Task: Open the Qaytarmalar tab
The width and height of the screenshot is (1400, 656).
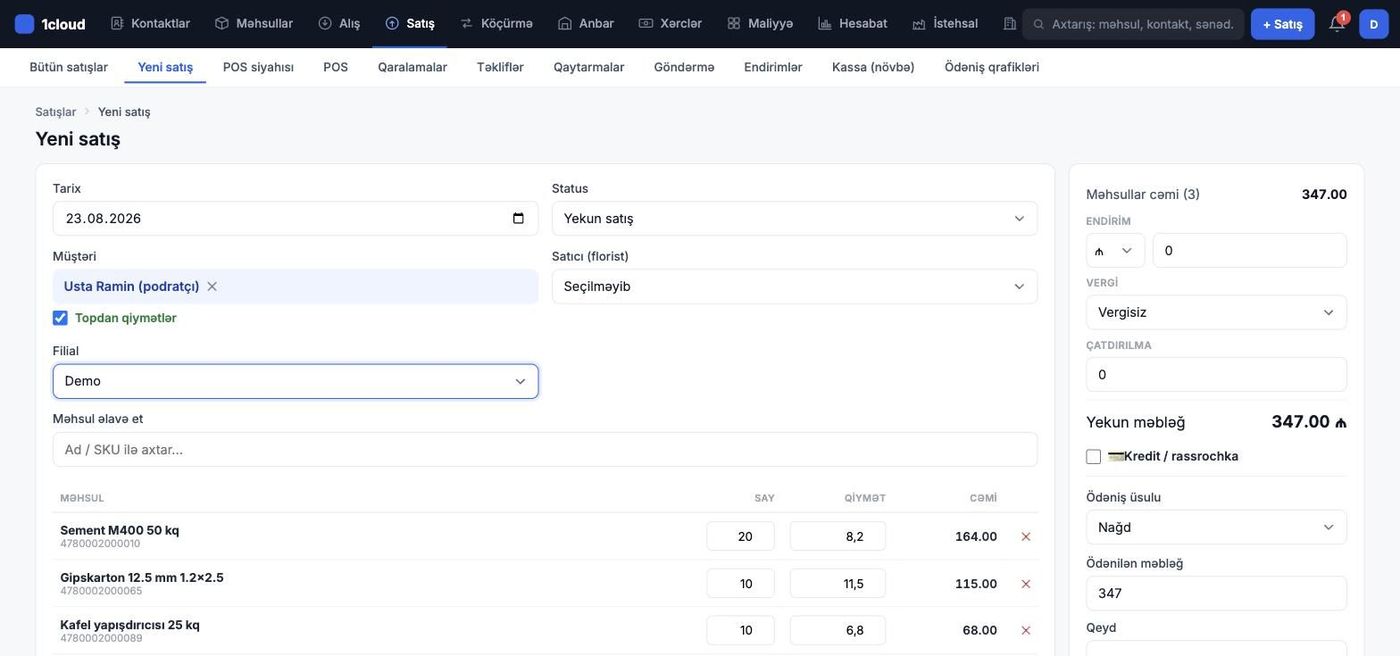Action: [x=589, y=67]
